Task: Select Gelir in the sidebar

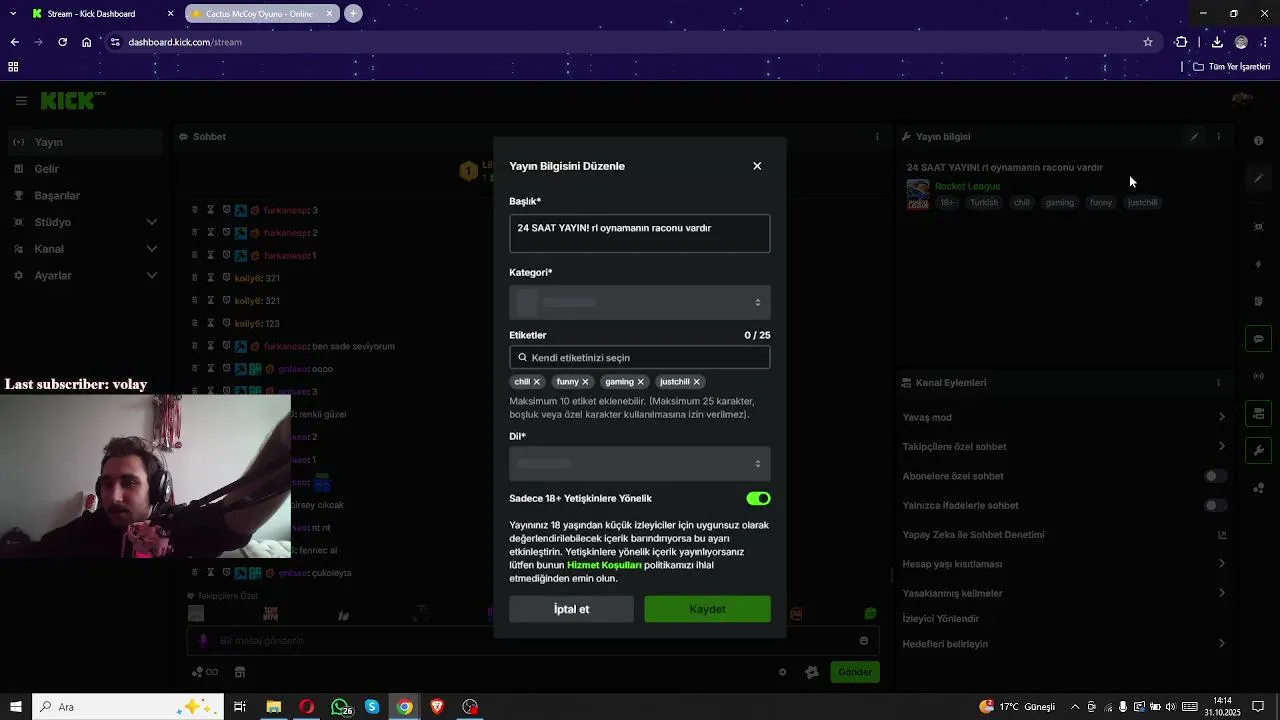Action: pyautogui.click(x=85, y=169)
